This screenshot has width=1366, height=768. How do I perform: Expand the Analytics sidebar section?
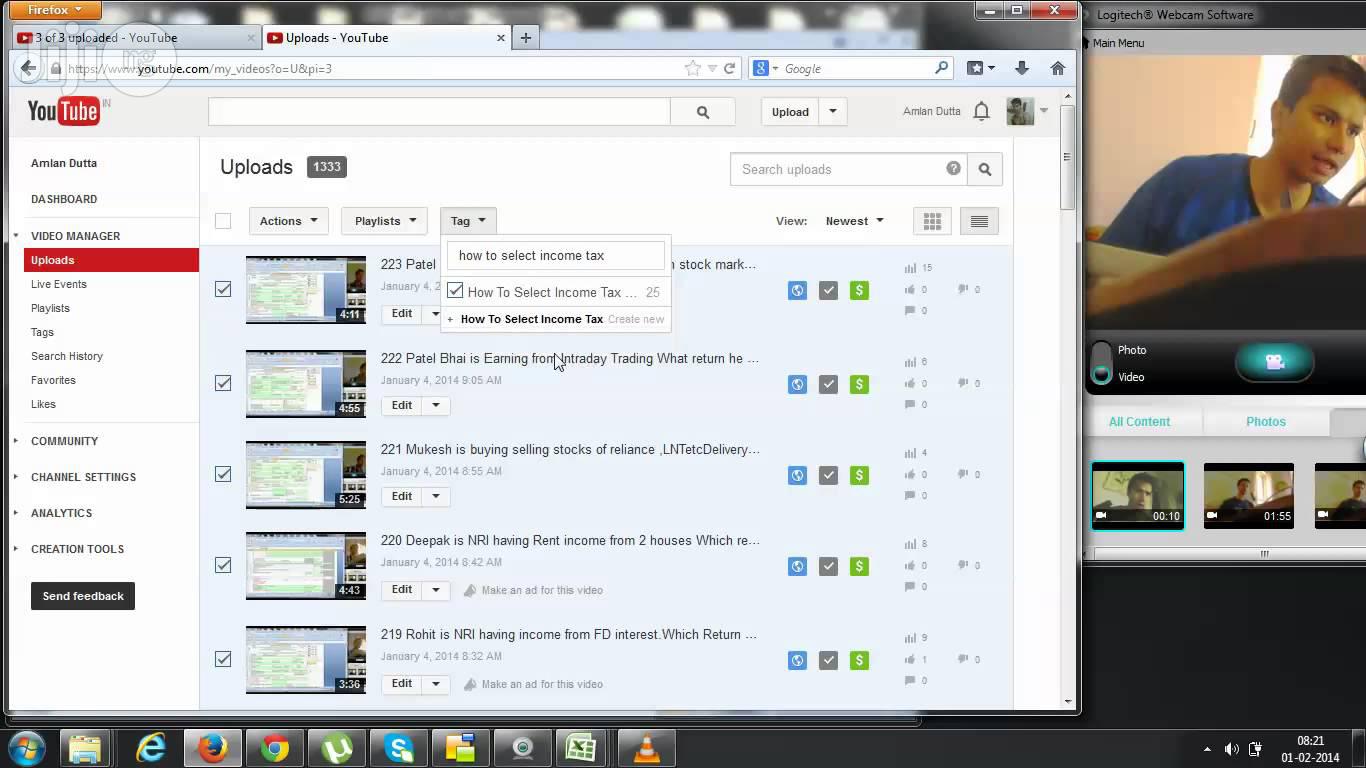(x=61, y=513)
